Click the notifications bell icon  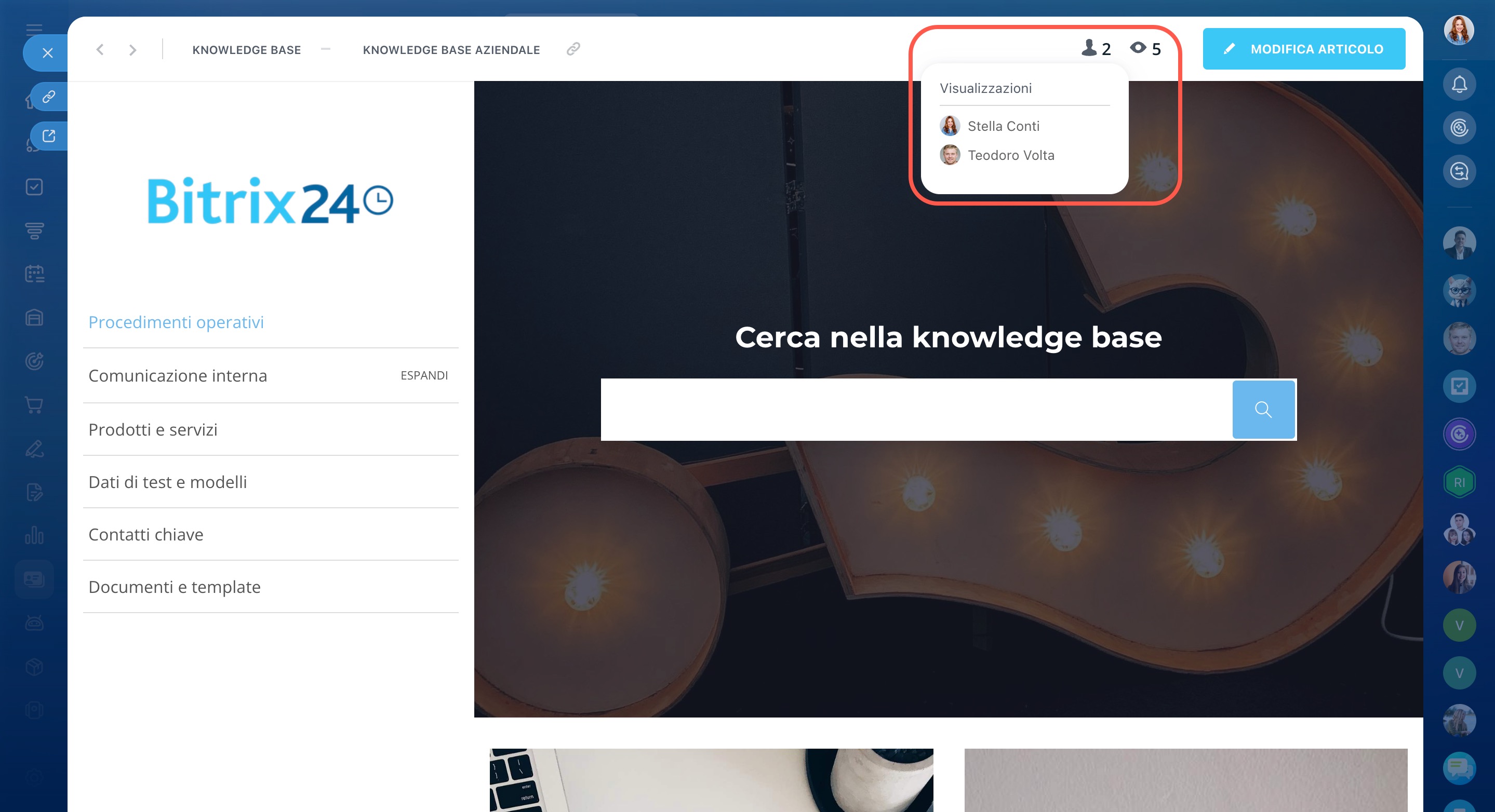pyautogui.click(x=1459, y=85)
